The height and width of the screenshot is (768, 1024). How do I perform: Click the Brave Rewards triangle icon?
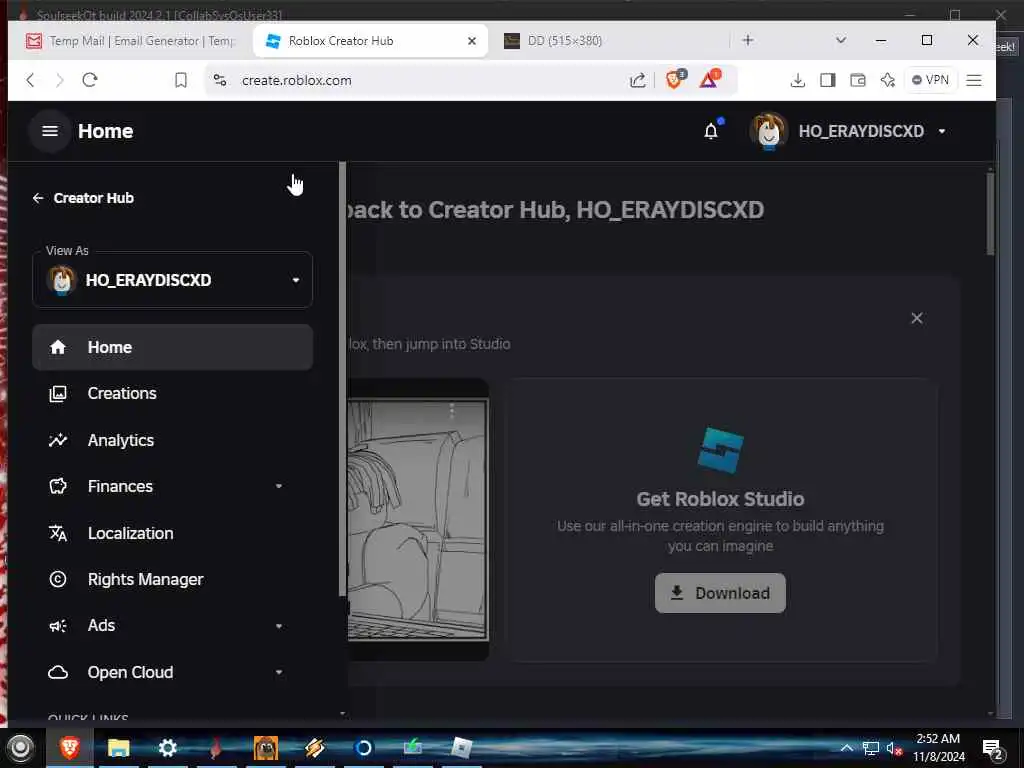pos(709,80)
